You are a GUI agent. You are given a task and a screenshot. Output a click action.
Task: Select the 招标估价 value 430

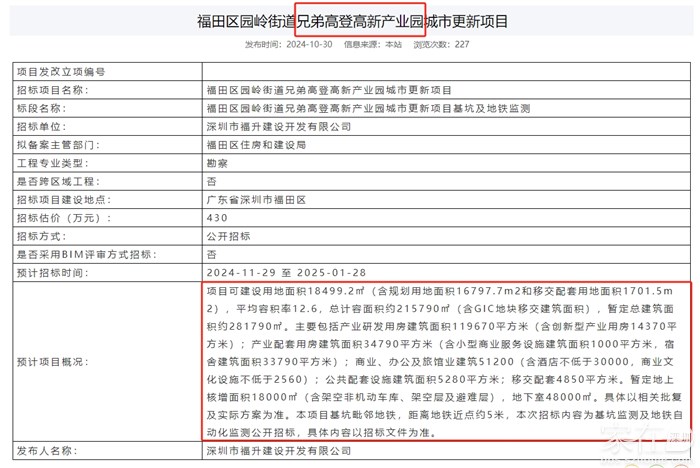point(217,218)
